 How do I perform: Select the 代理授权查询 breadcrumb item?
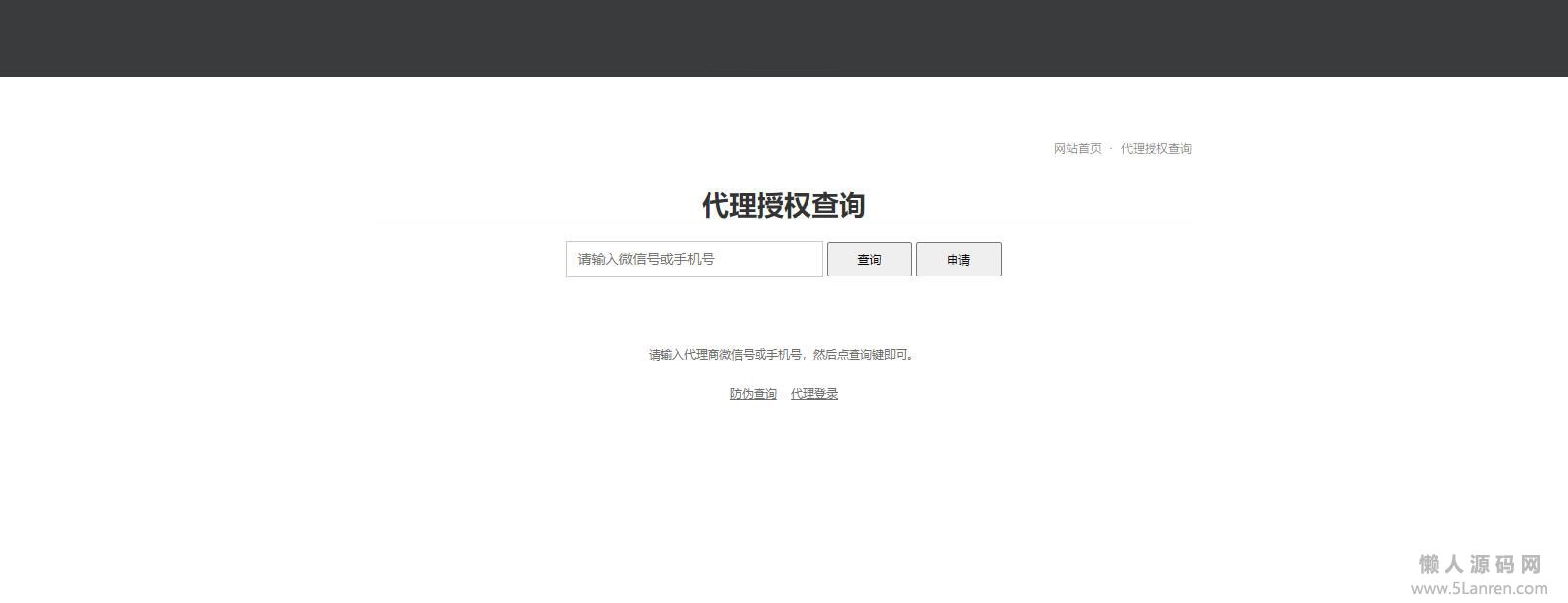[x=1155, y=149]
